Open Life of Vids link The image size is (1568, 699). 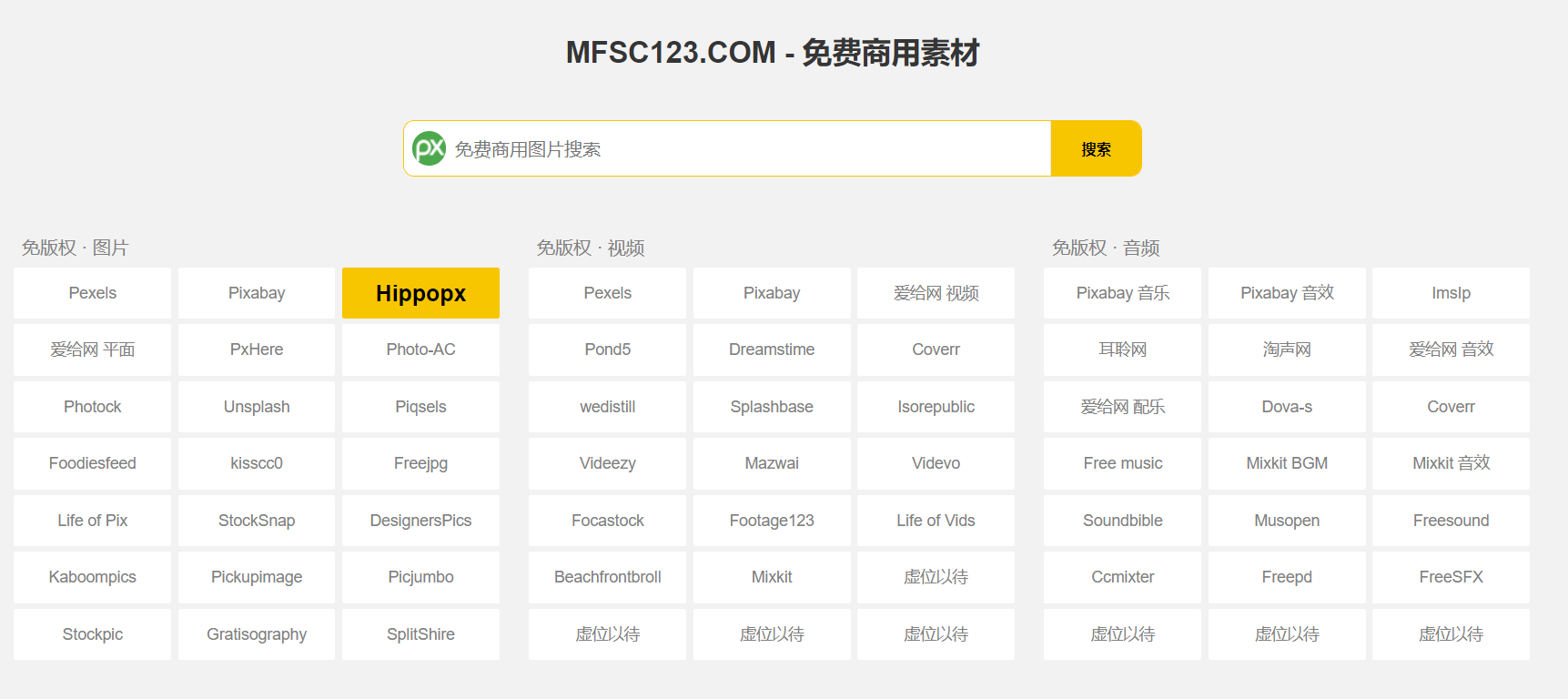coord(936,521)
